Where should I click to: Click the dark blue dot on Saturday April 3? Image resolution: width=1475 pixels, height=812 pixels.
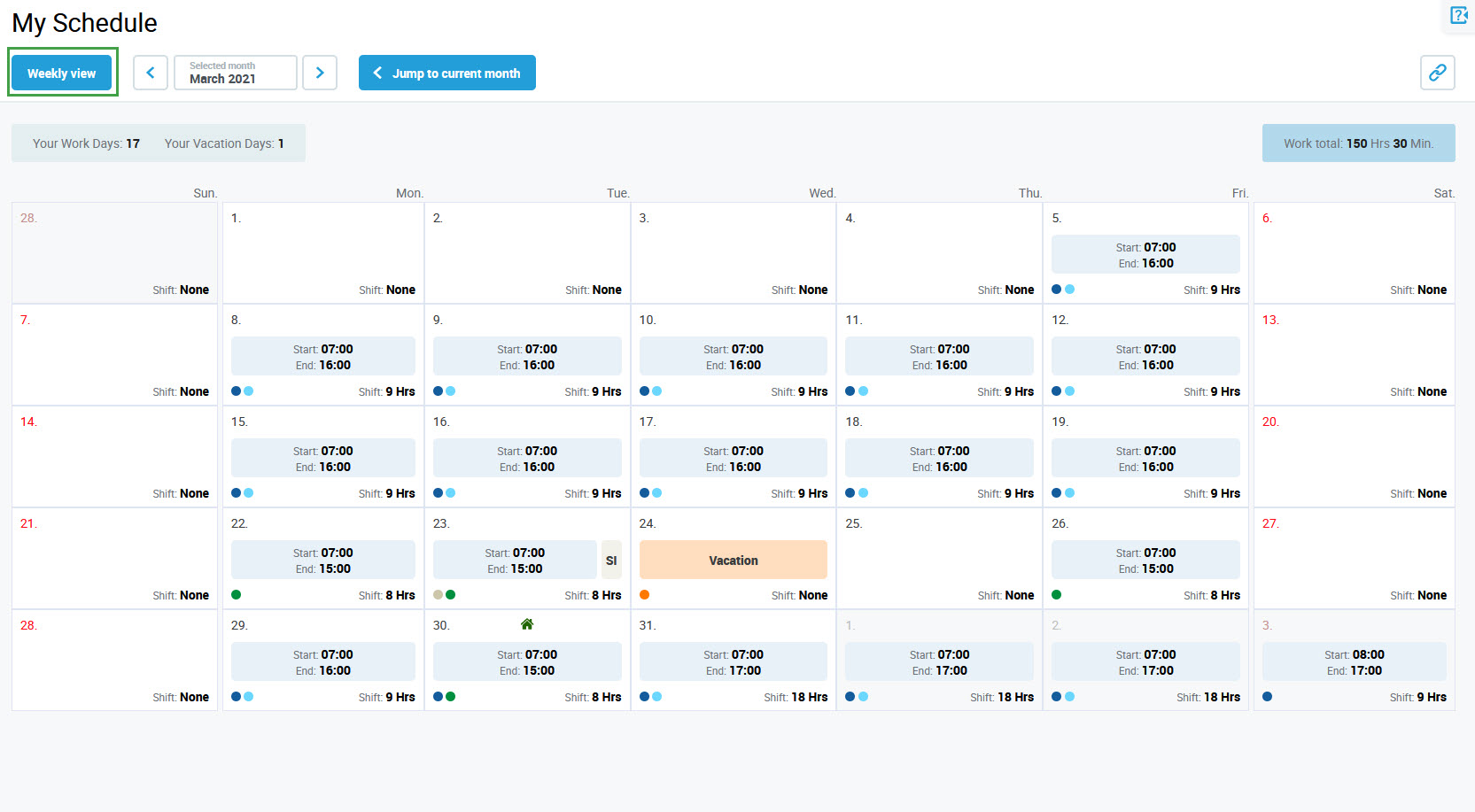coord(1268,697)
